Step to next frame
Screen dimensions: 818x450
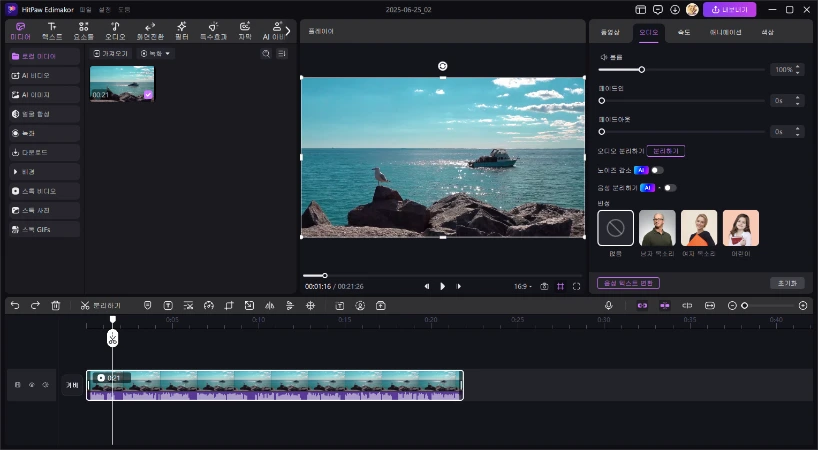coord(459,286)
